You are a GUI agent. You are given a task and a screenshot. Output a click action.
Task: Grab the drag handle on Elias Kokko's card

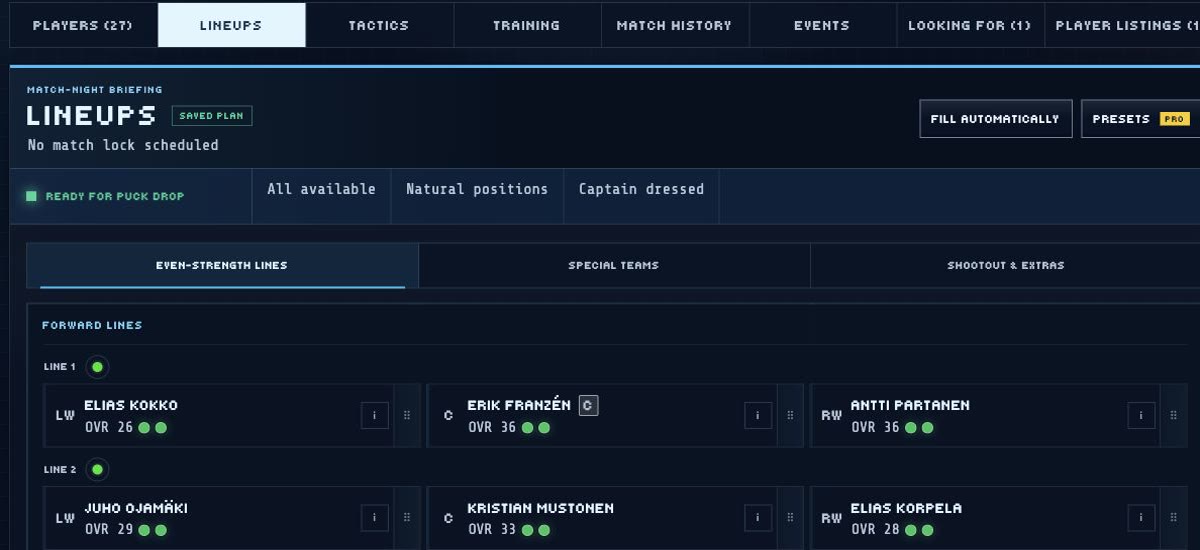(x=407, y=416)
